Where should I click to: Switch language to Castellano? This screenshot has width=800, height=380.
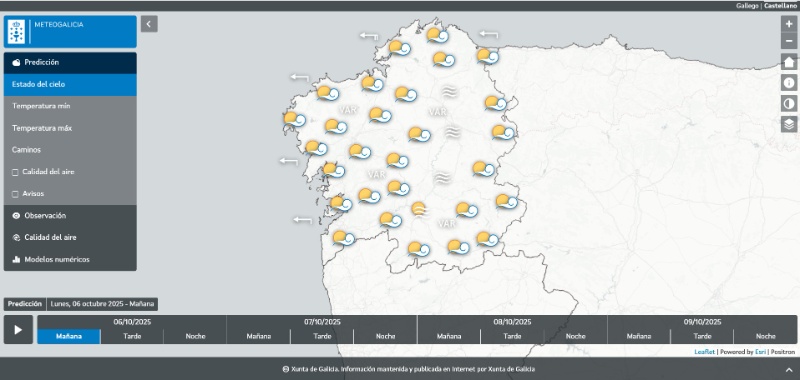780,6
